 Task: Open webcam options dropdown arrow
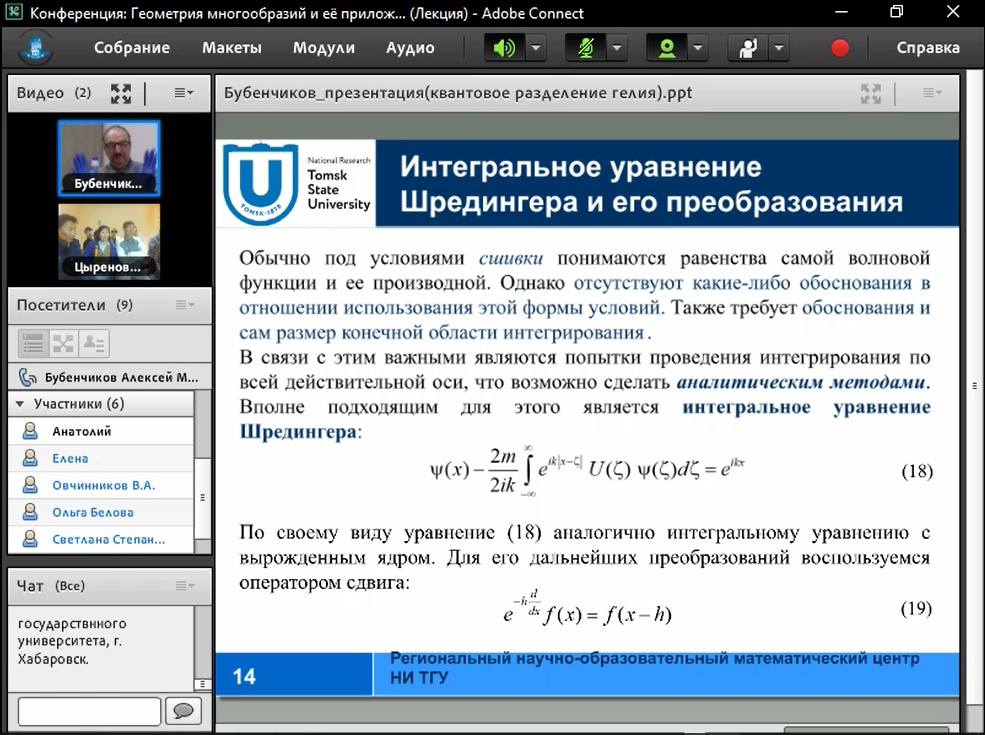(x=698, y=48)
